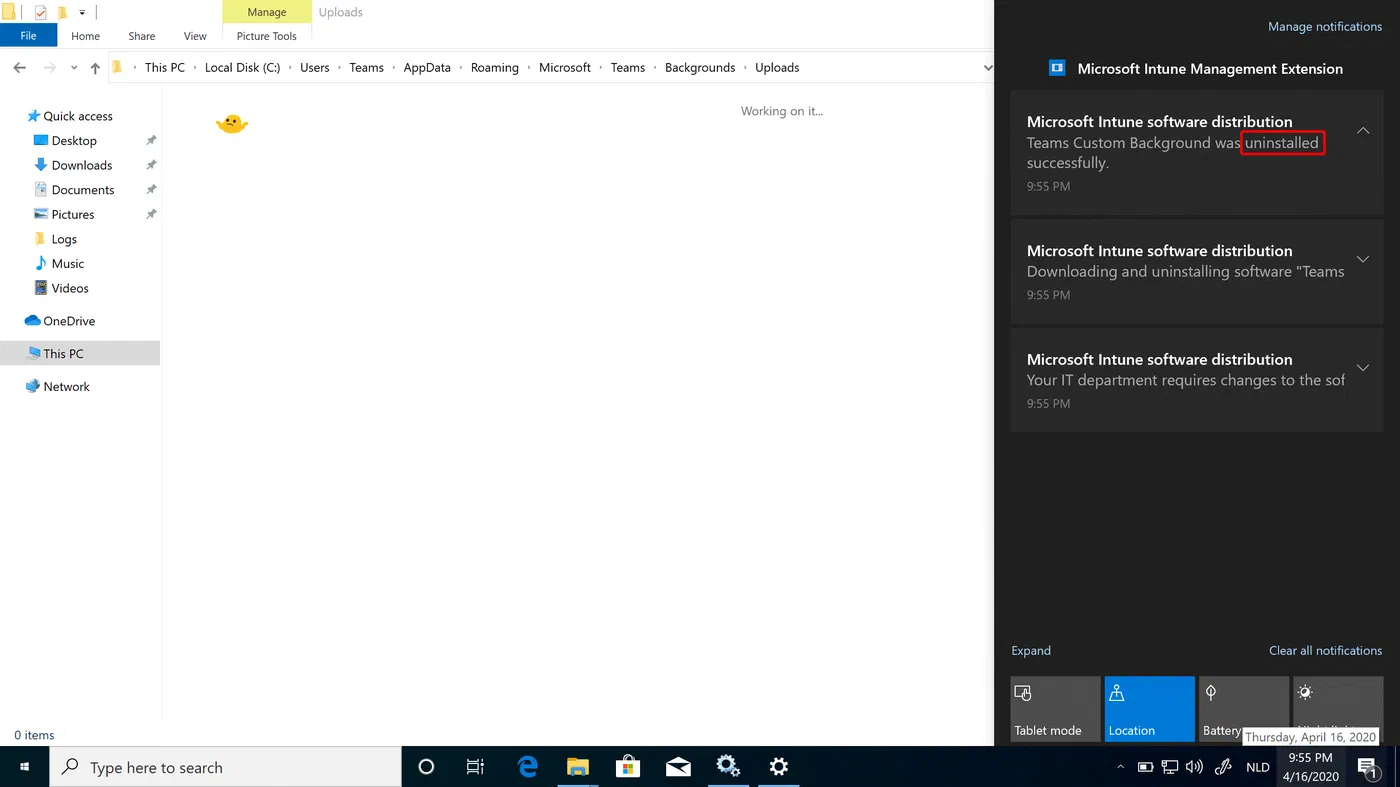Click the 0 items status text

coord(34,735)
